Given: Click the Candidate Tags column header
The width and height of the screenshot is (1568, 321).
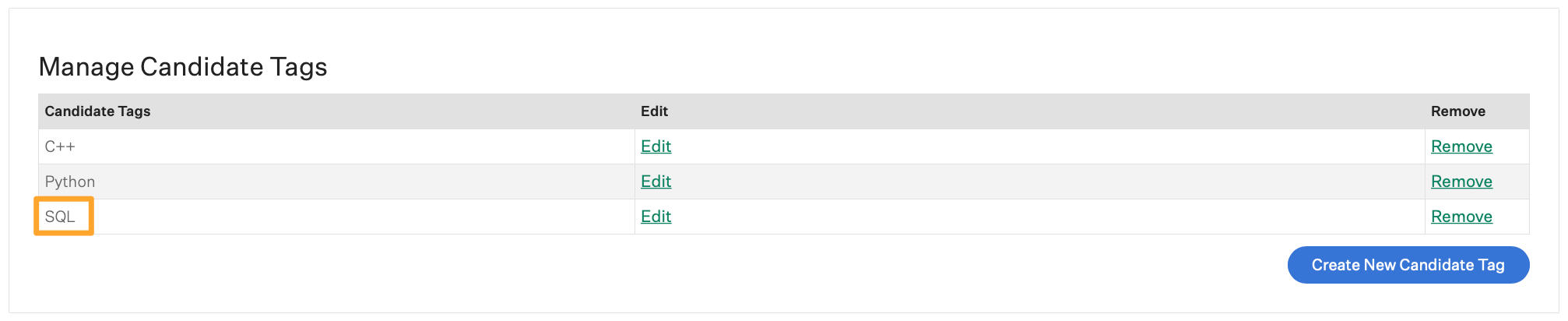Looking at the screenshot, I should click(x=97, y=111).
